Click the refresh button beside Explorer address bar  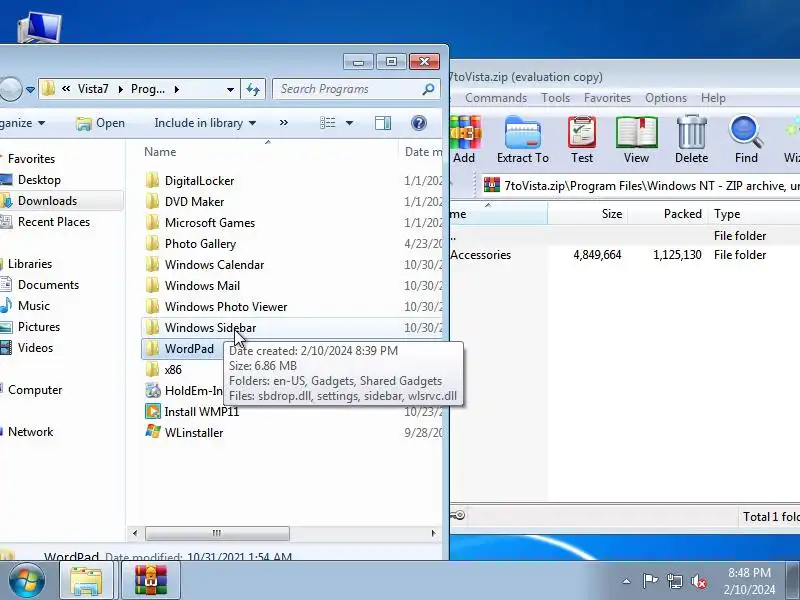pyautogui.click(x=253, y=89)
